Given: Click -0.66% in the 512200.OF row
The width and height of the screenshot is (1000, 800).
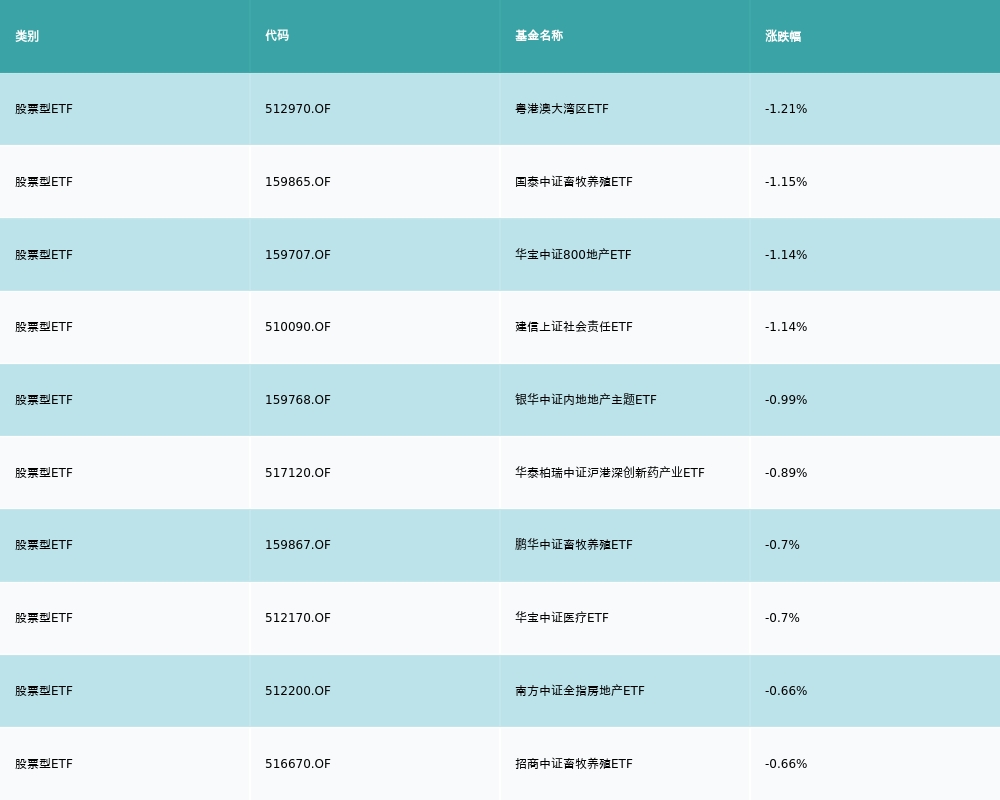Looking at the screenshot, I should coord(786,691).
